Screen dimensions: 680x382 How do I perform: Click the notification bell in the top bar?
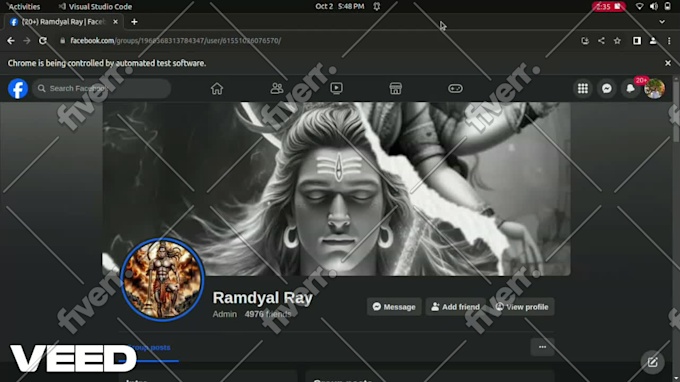click(x=377, y=7)
